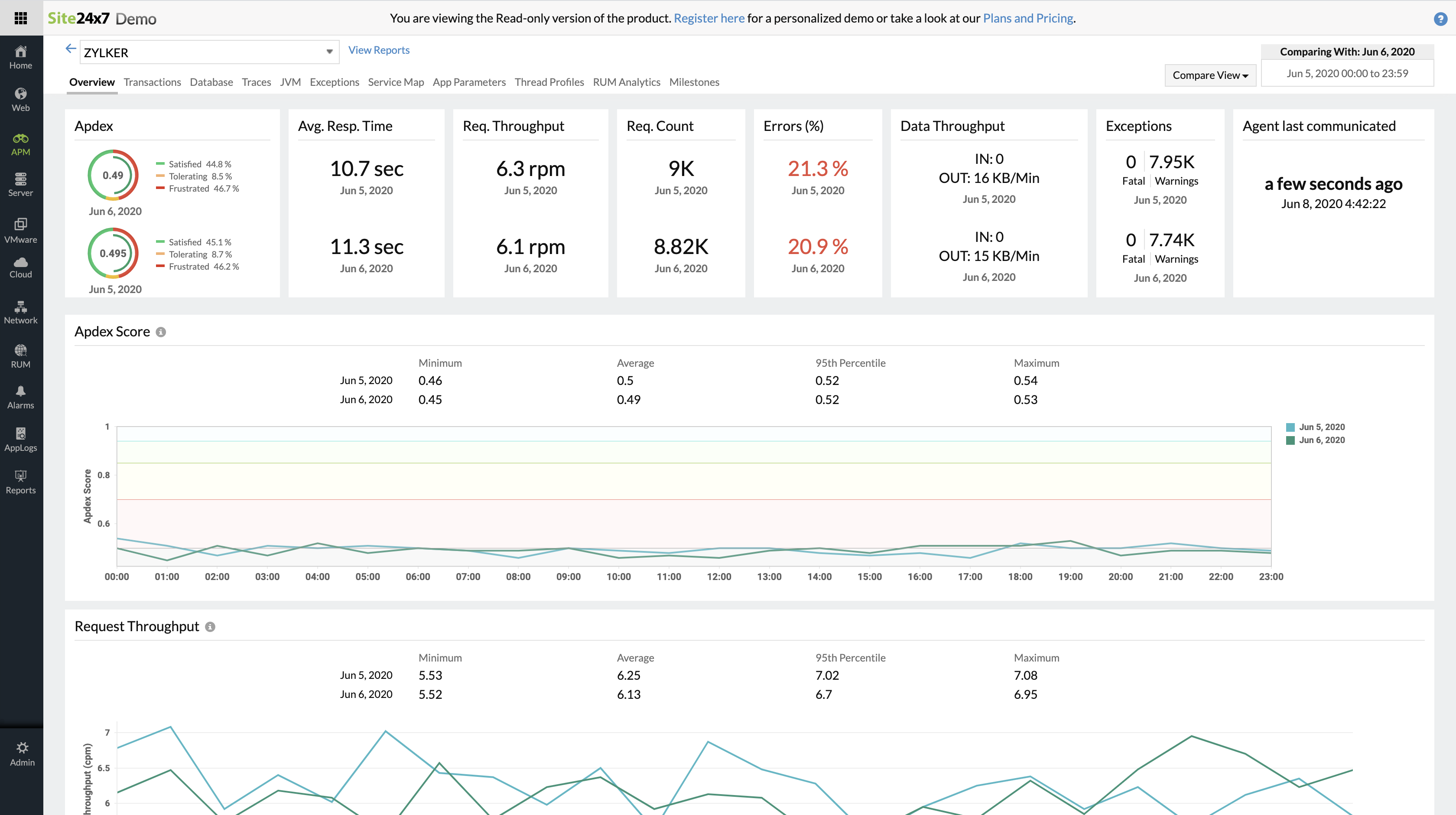
Task: Go to Home in sidebar
Action: tap(21, 57)
